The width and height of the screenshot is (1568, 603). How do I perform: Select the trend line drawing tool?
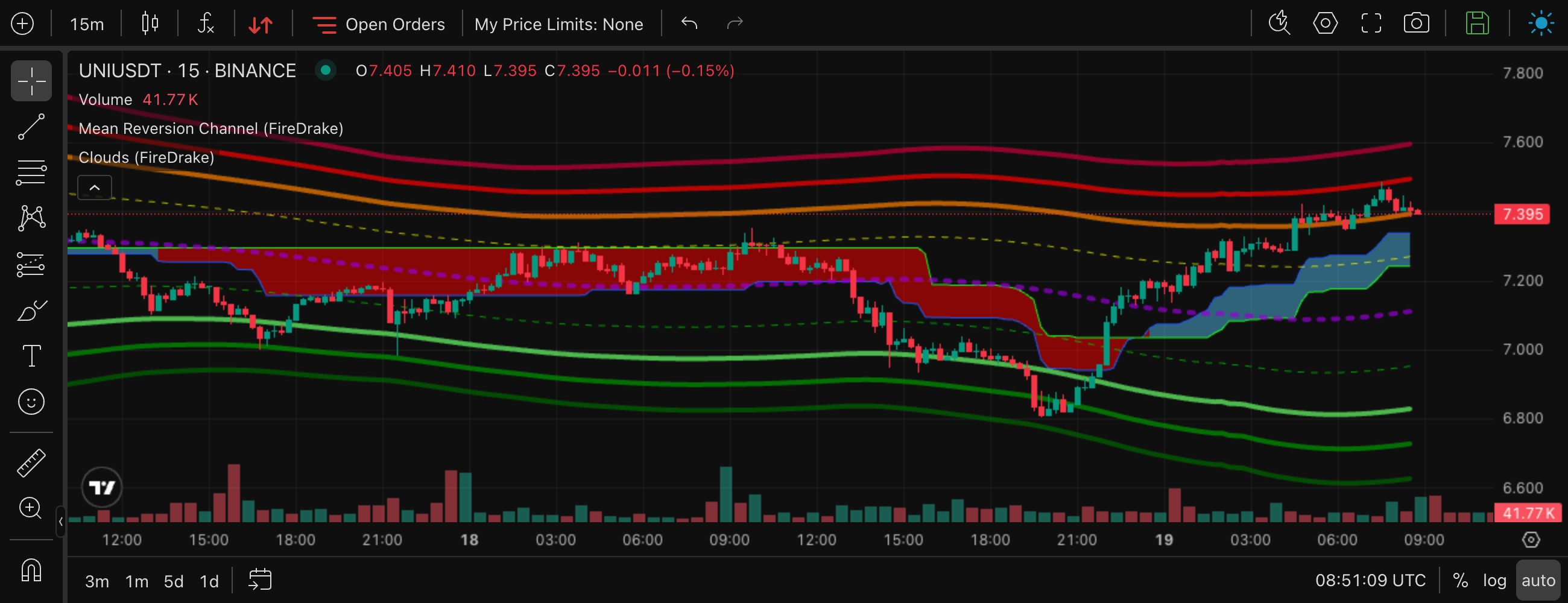(x=31, y=127)
